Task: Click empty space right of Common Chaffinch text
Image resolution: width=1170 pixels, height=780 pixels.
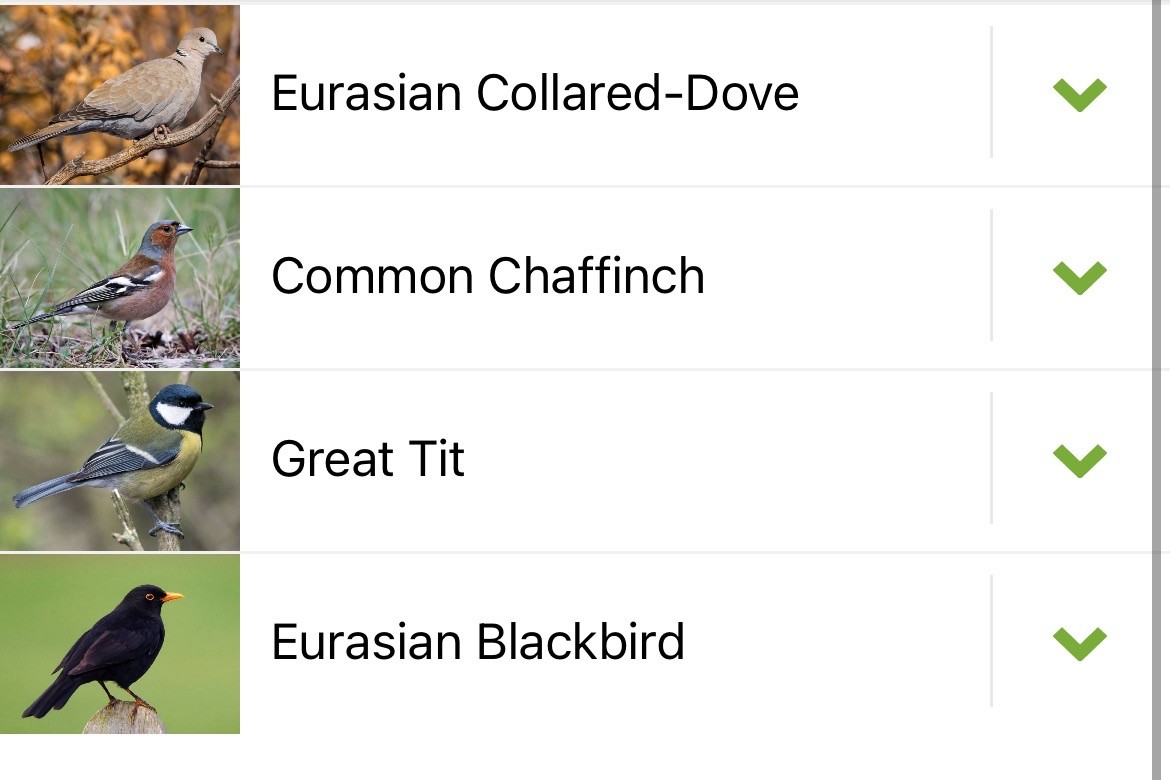Action: tap(847, 278)
